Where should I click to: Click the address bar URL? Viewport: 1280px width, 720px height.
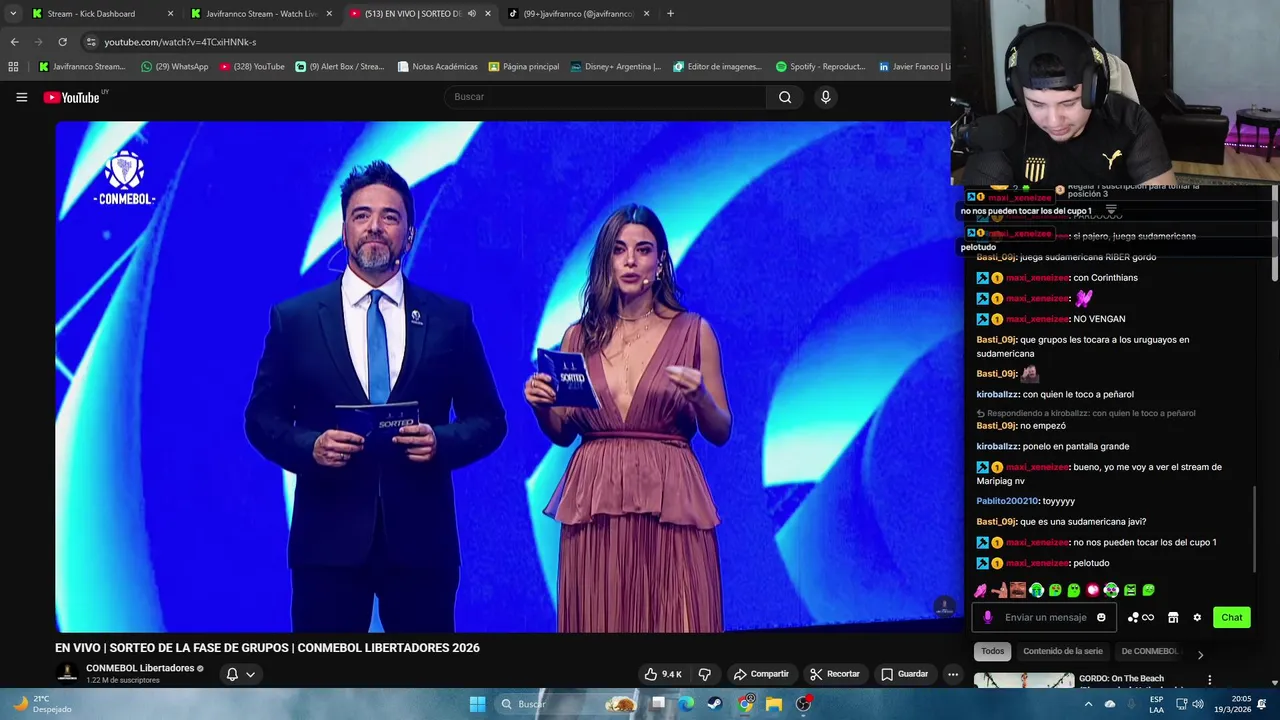click(x=180, y=42)
